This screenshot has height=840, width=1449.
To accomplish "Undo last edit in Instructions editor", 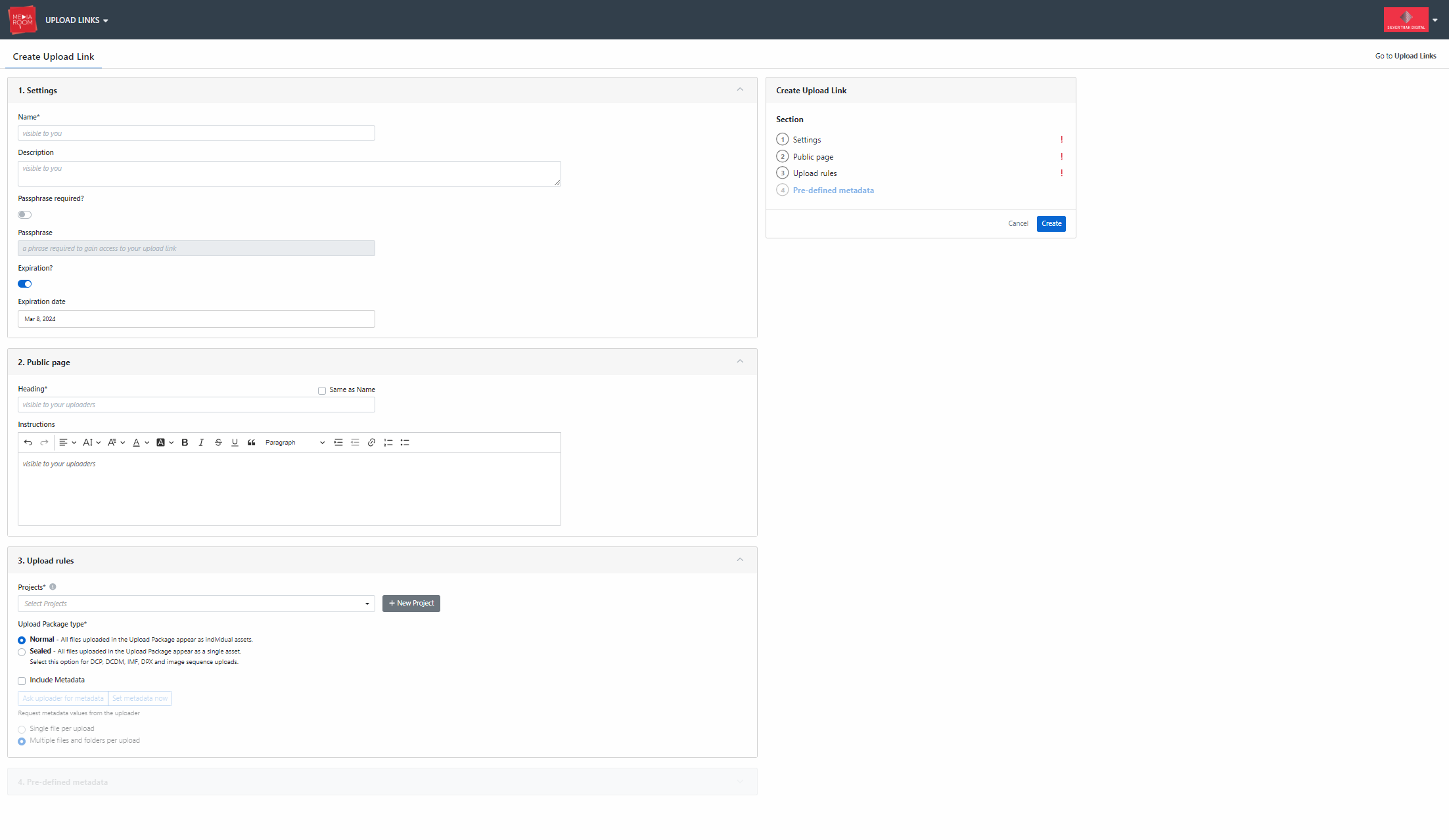I will [28, 443].
